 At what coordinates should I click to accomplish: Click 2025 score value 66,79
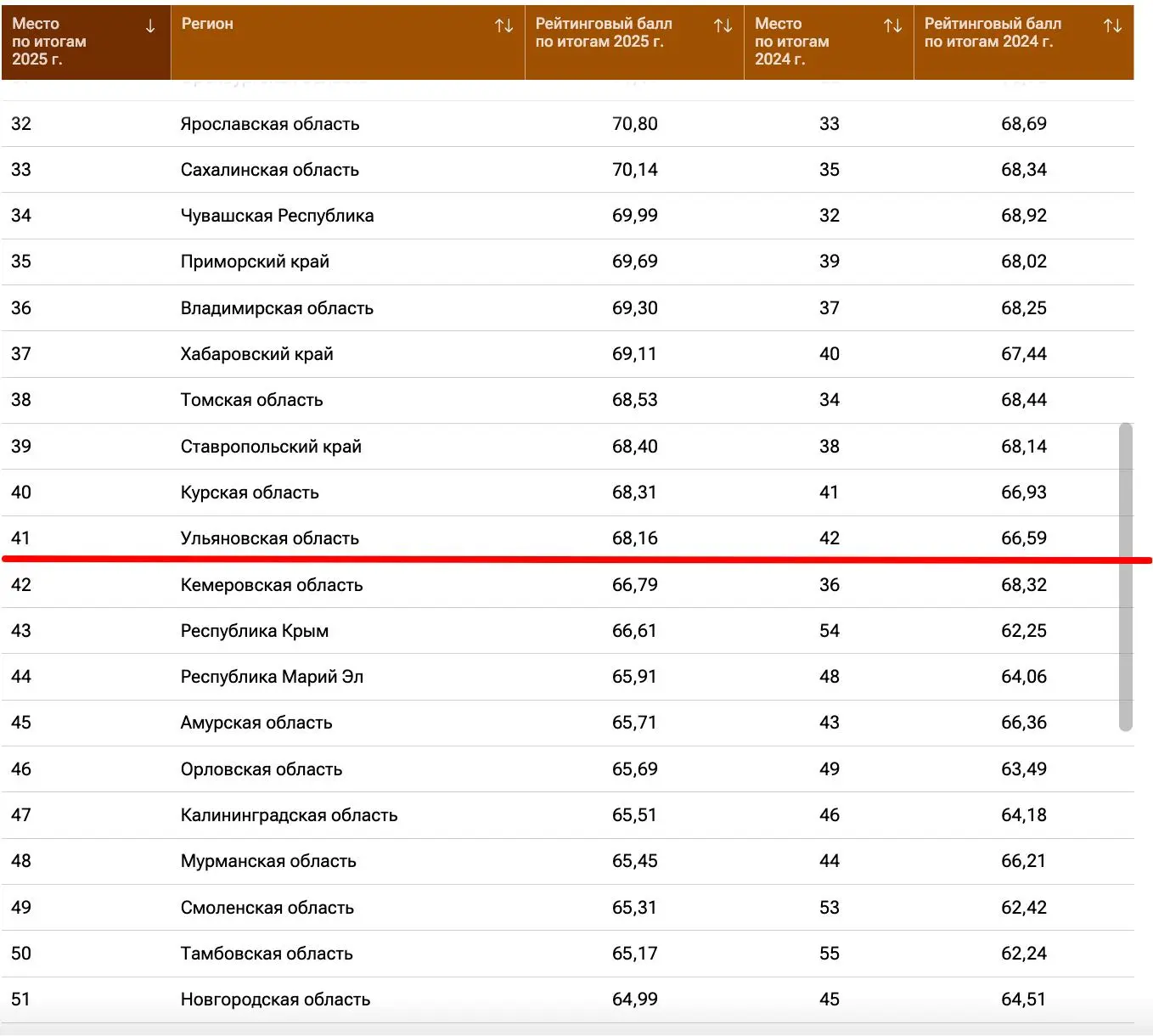(635, 585)
